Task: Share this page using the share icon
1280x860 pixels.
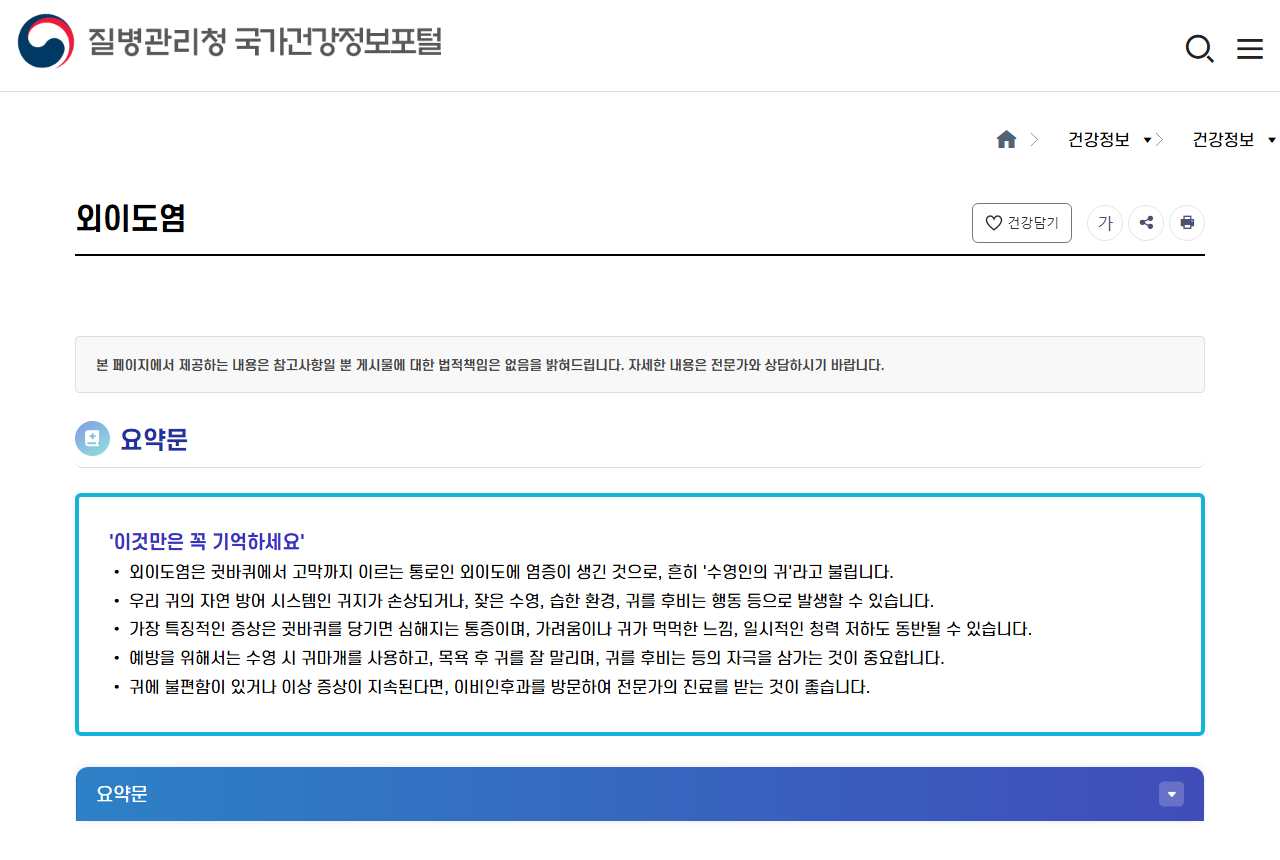Action: (x=1146, y=223)
